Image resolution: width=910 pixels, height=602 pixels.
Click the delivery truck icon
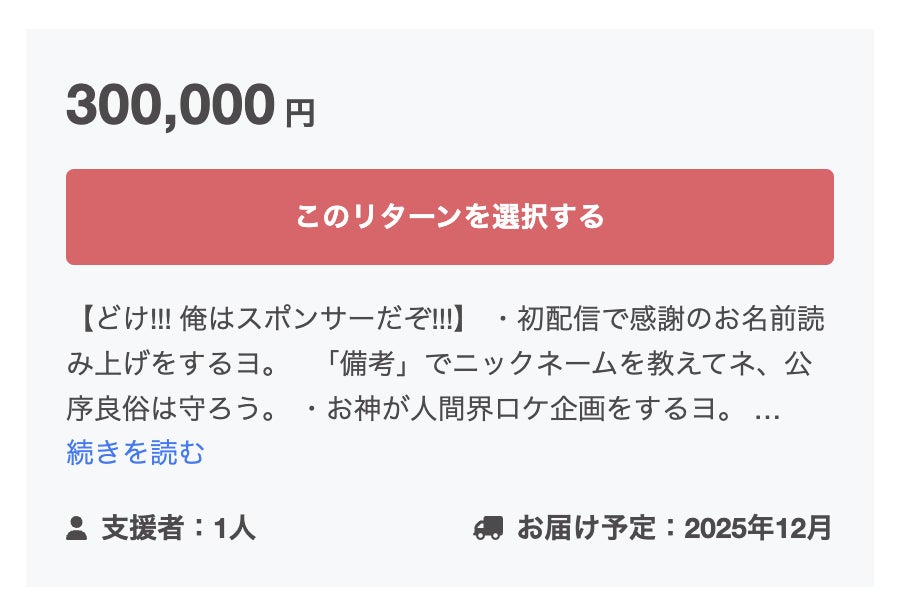488,528
